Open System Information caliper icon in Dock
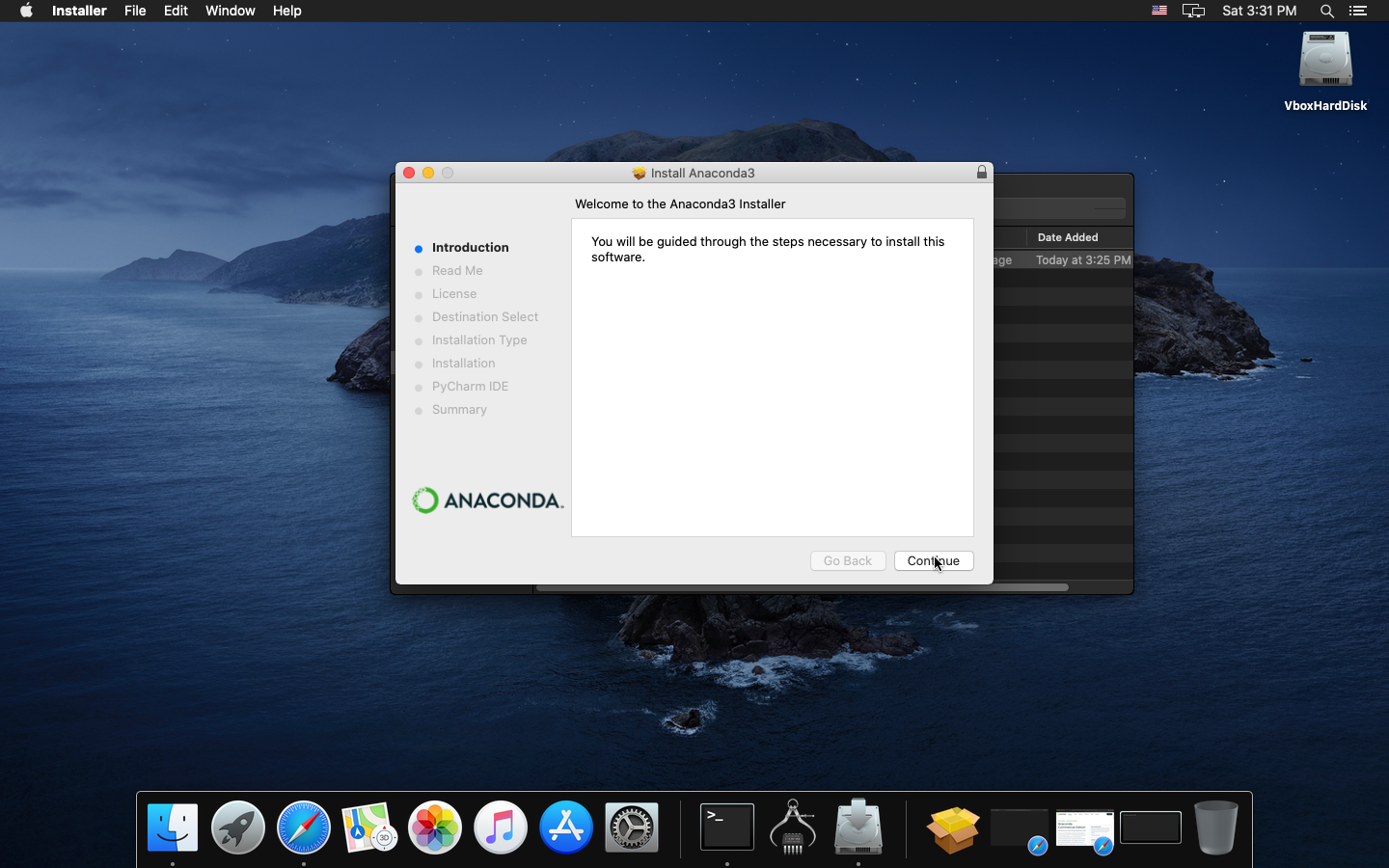 click(x=793, y=827)
